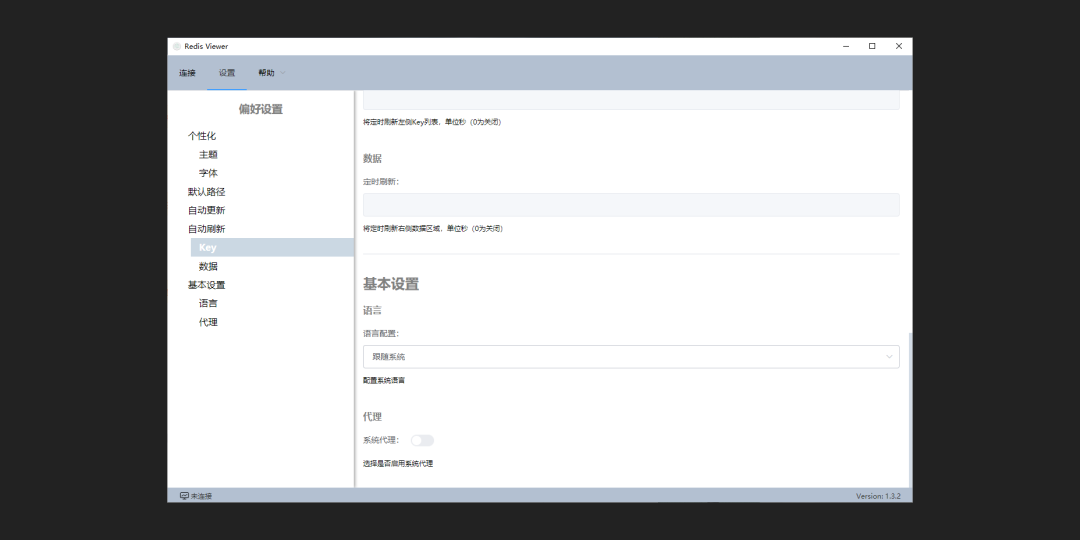Viewport: 1080px width, 540px height.
Task: Jump to 自动更新 section
Action: (x=207, y=210)
